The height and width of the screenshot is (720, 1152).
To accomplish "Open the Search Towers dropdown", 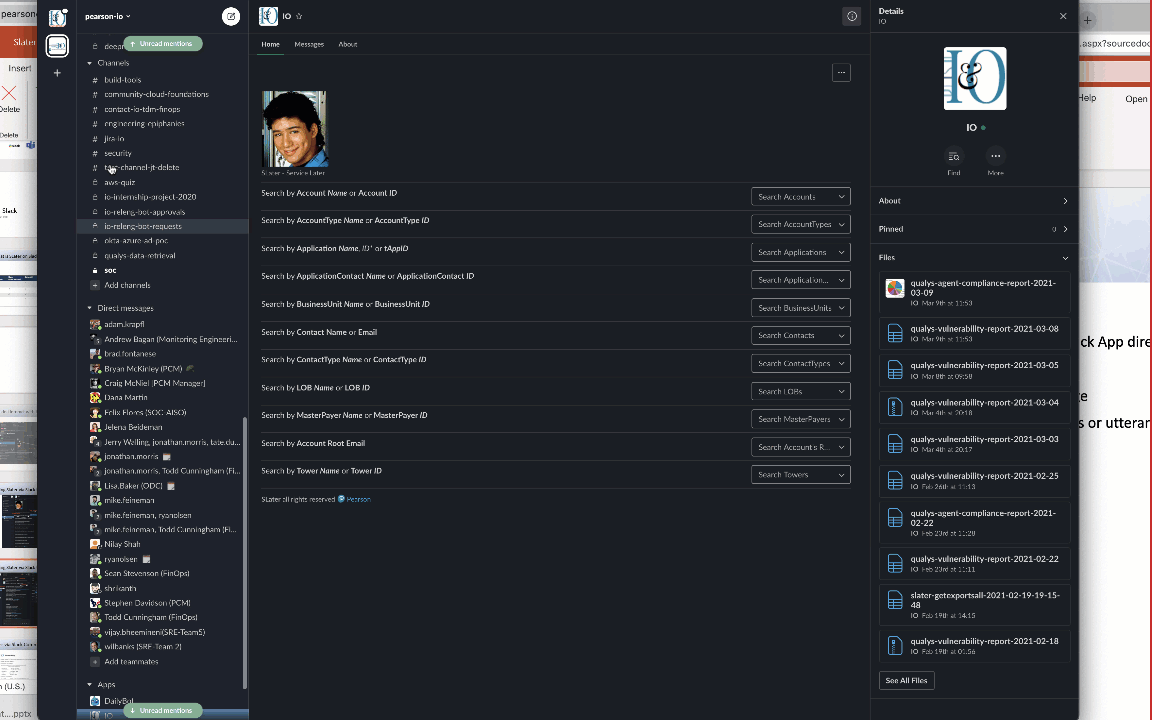I will tap(801, 475).
